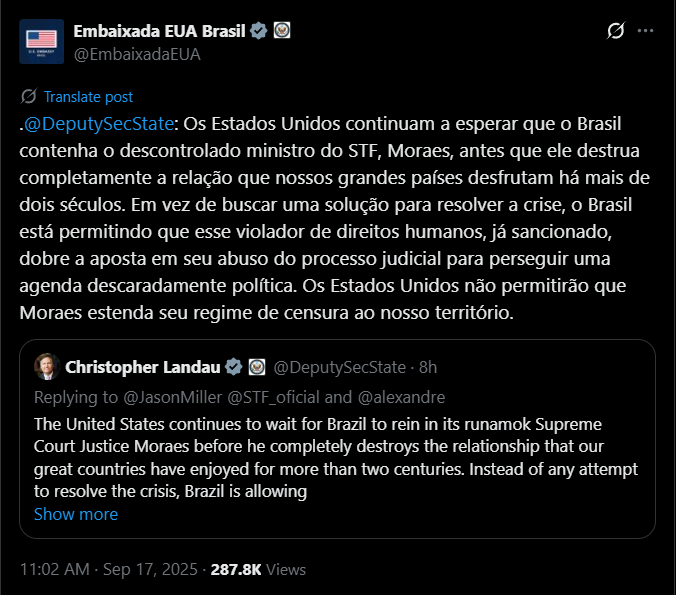
Task: Click the Embaixada EUA Brasil profile avatar
Action: [42, 42]
